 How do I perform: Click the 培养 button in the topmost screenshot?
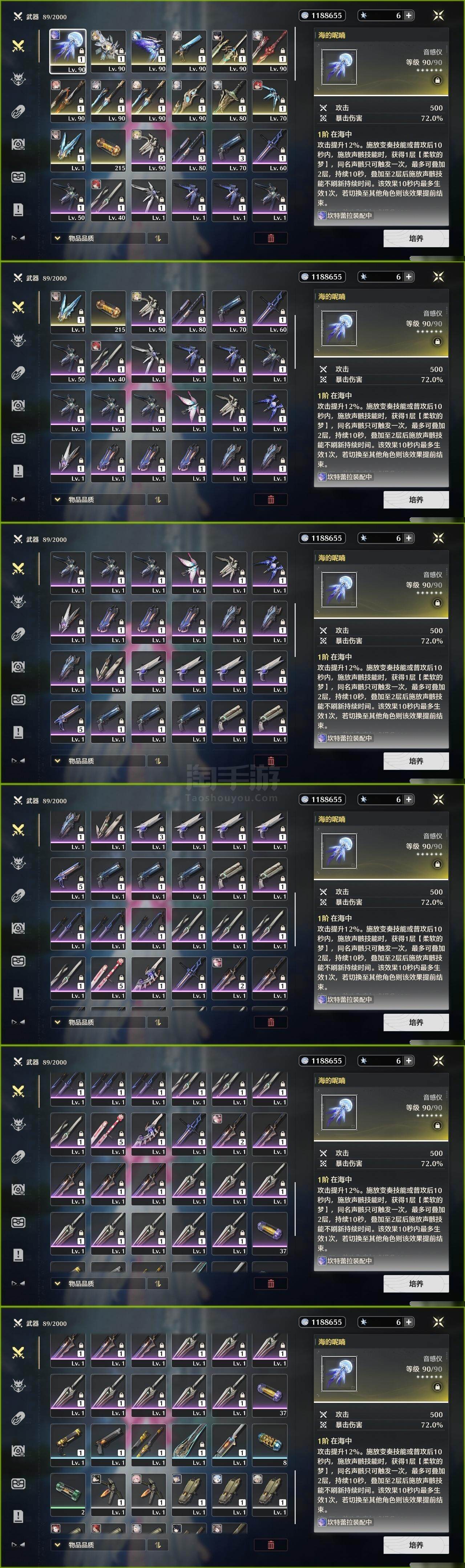point(416,238)
